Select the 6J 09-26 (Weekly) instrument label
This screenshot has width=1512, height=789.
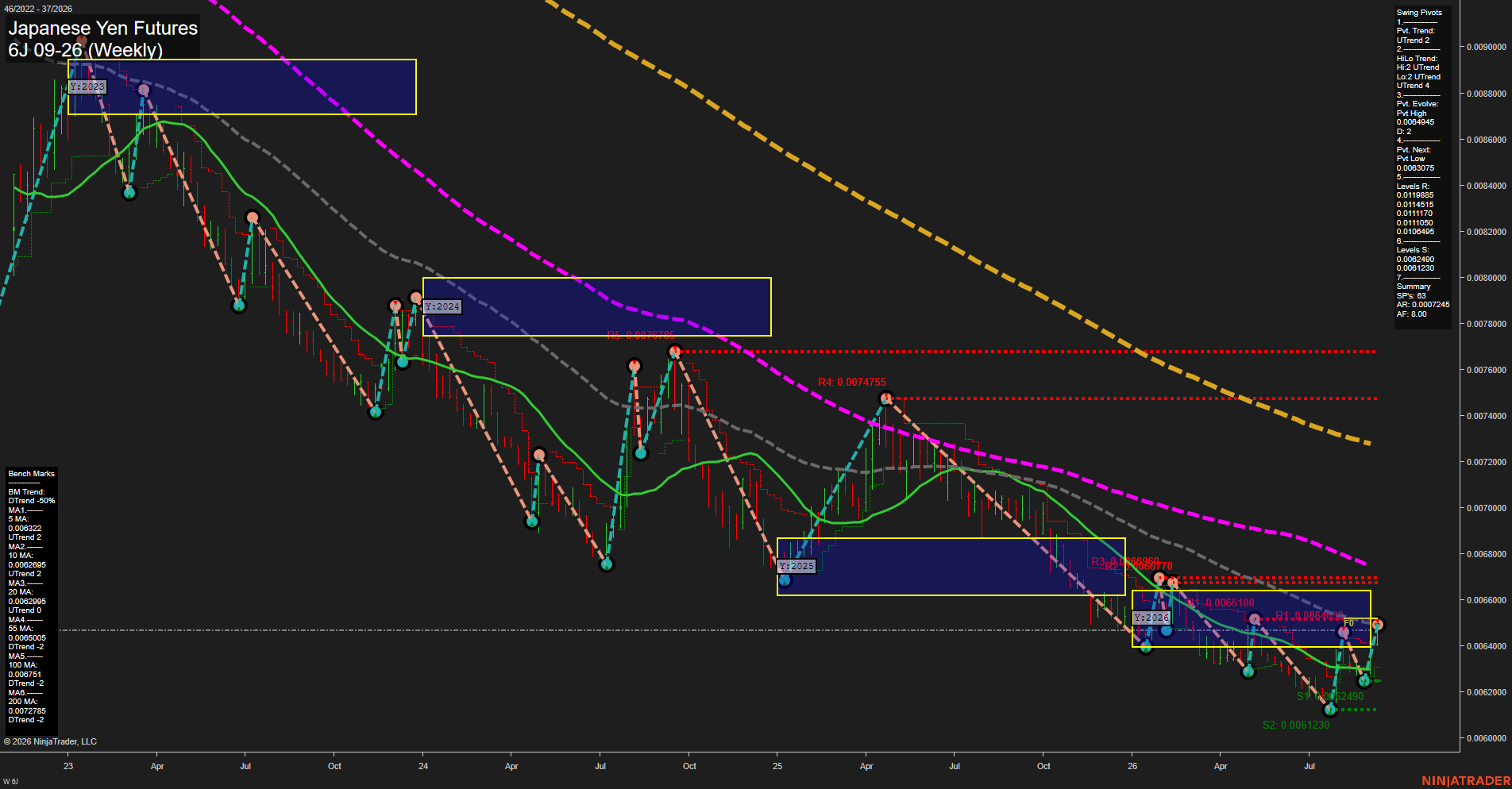(x=86, y=50)
